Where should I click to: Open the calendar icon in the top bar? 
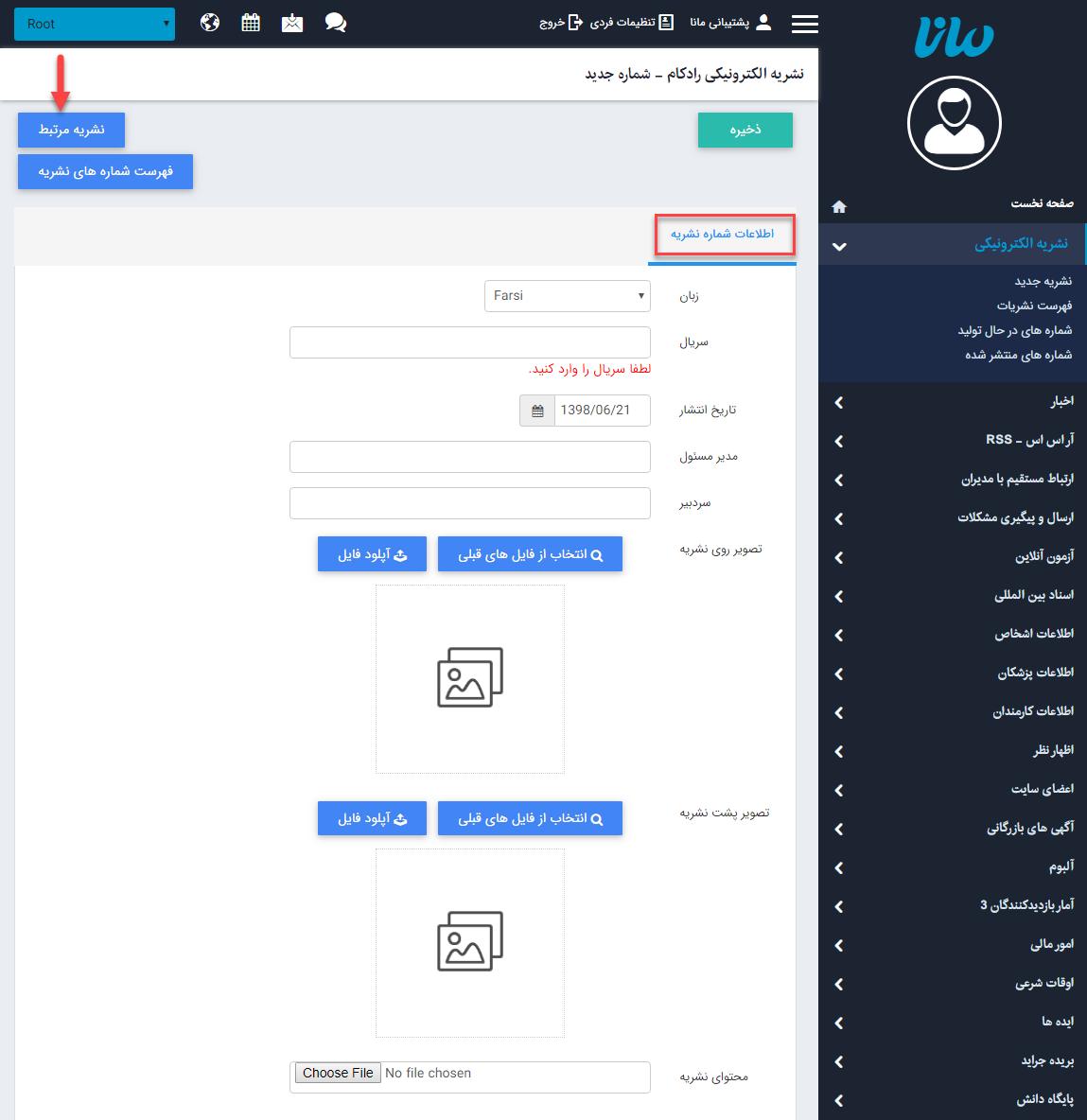[251, 22]
